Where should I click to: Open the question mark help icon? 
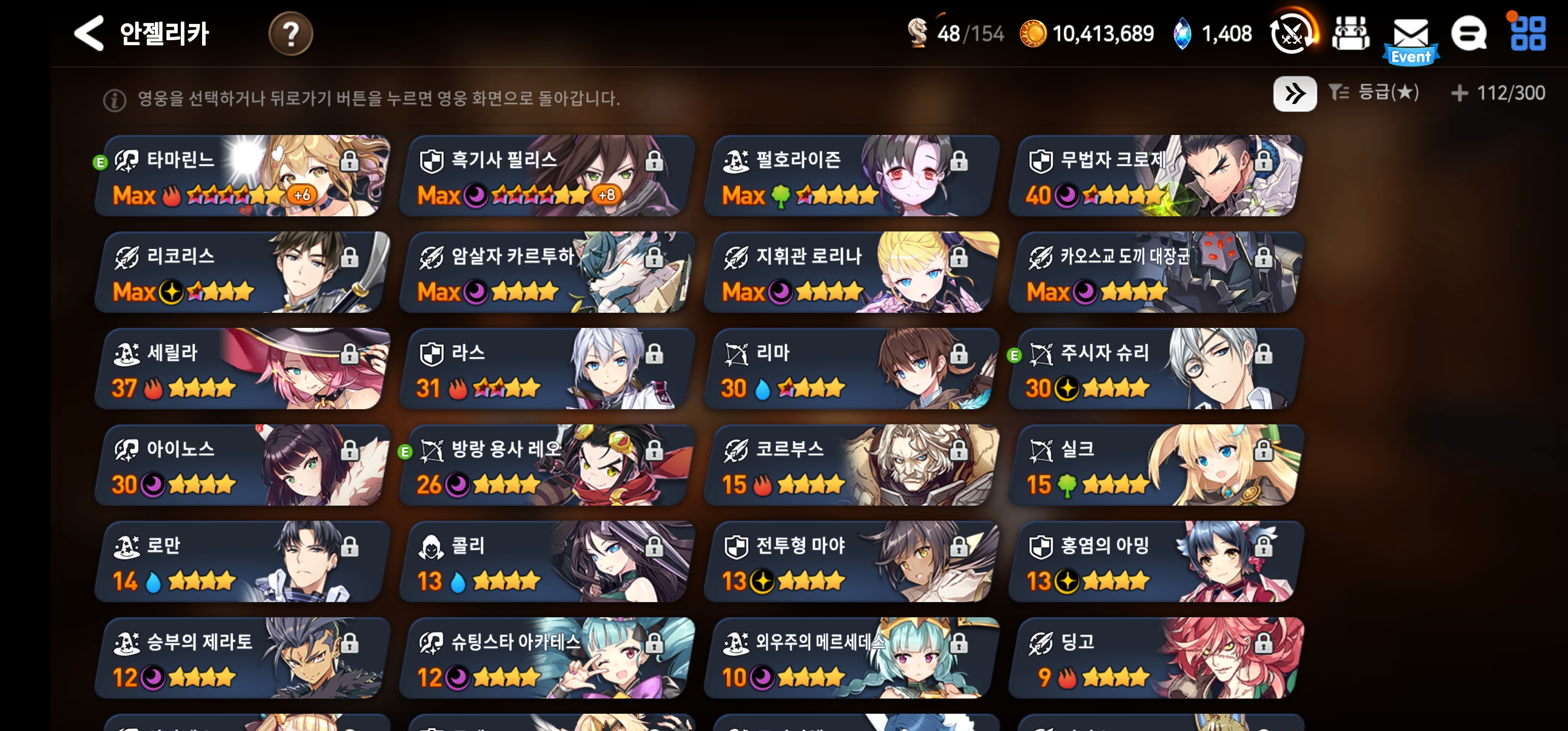290,34
